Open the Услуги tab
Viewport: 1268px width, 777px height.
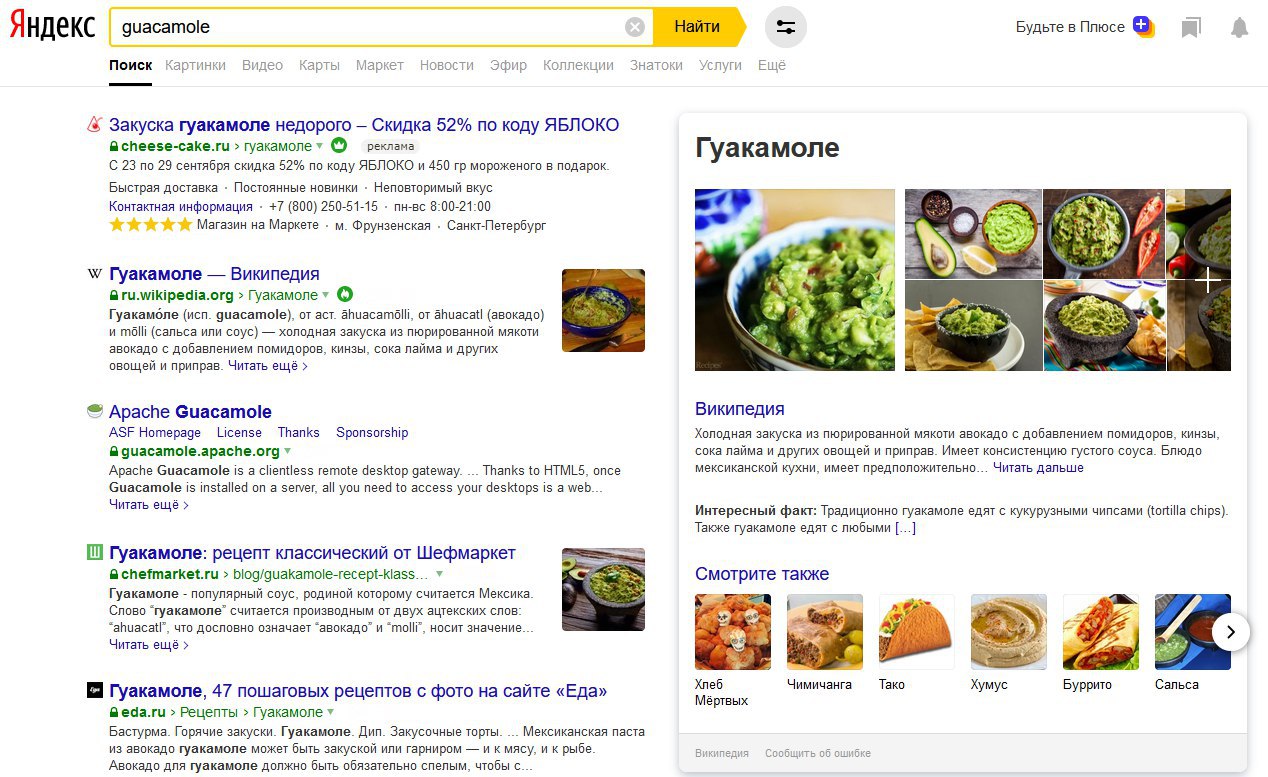(720, 65)
